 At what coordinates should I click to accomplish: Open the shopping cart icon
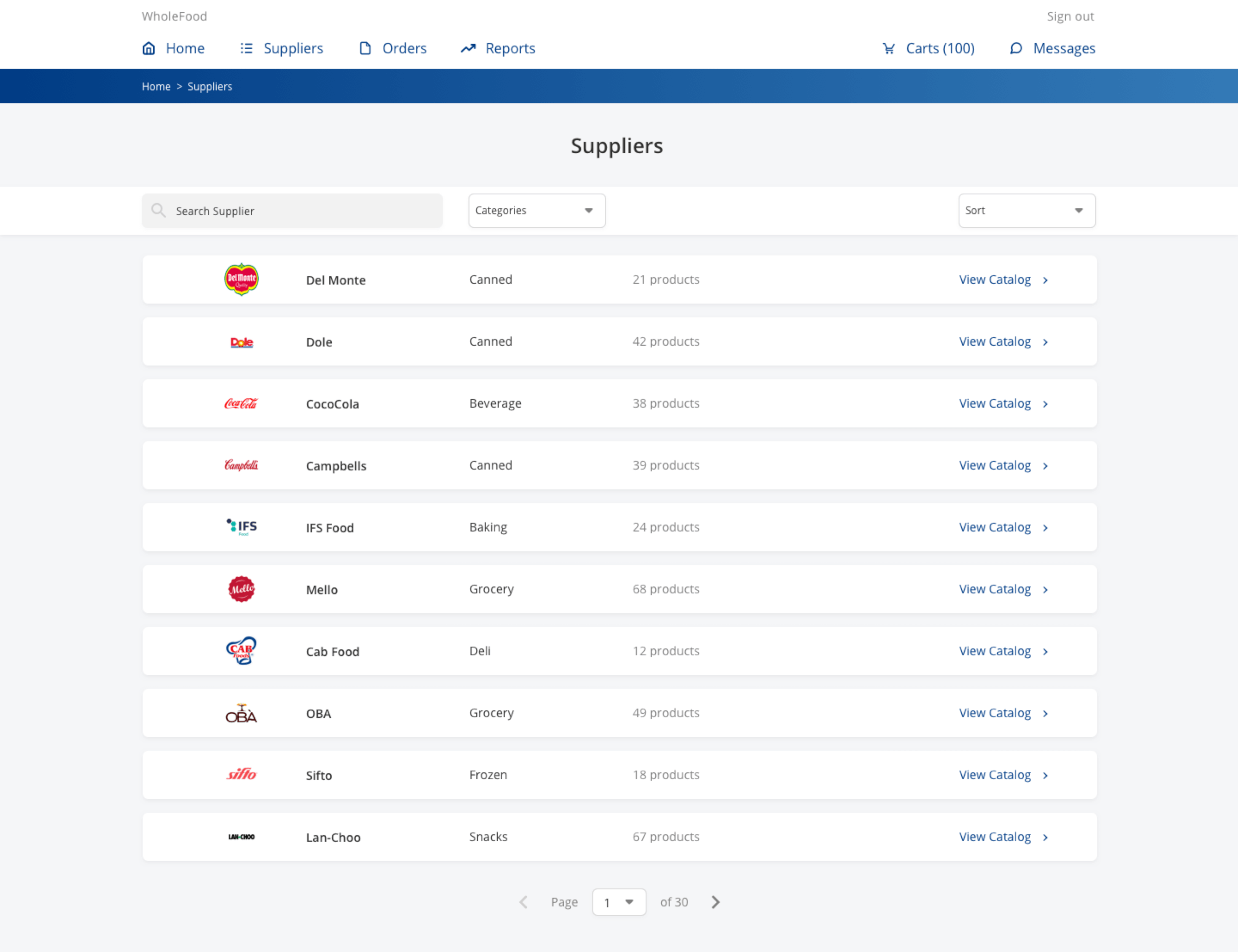888,48
